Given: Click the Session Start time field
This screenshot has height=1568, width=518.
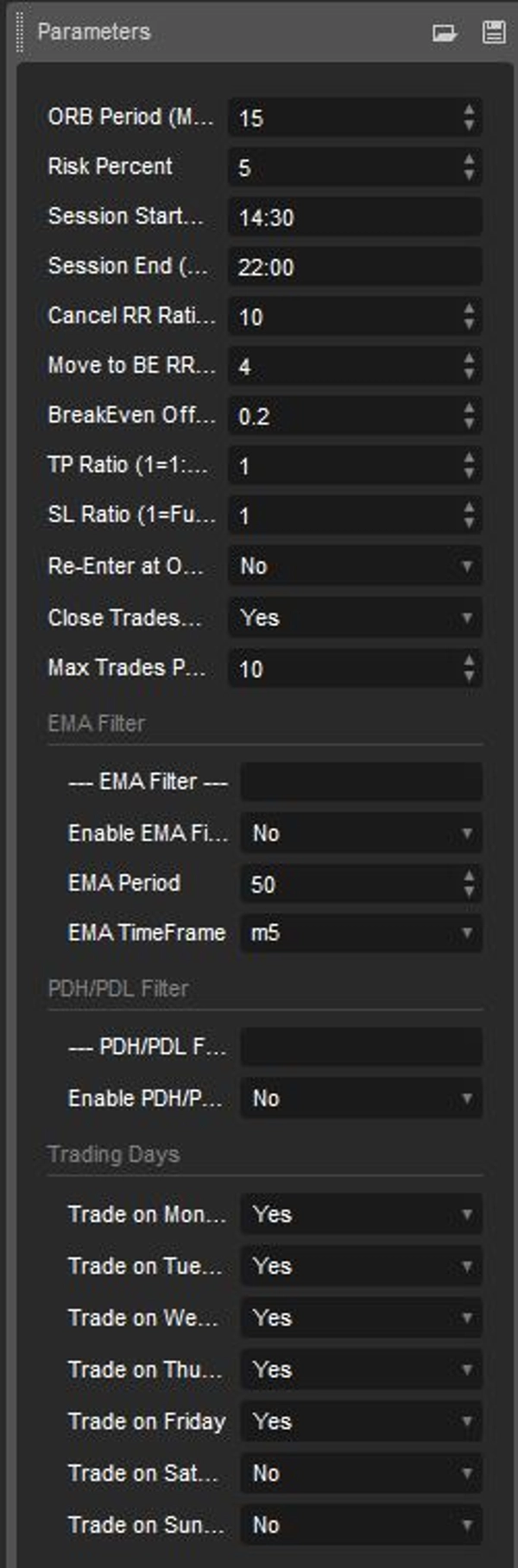Looking at the screenshot, I should pyautogui.click(x=354, y=217).
